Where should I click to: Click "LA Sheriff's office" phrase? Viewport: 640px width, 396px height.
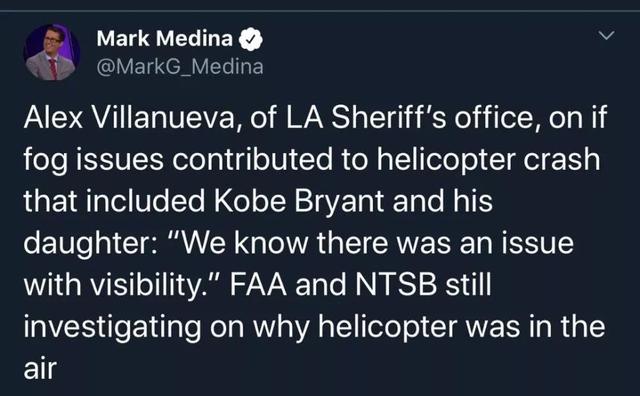[x=409, y=117]
